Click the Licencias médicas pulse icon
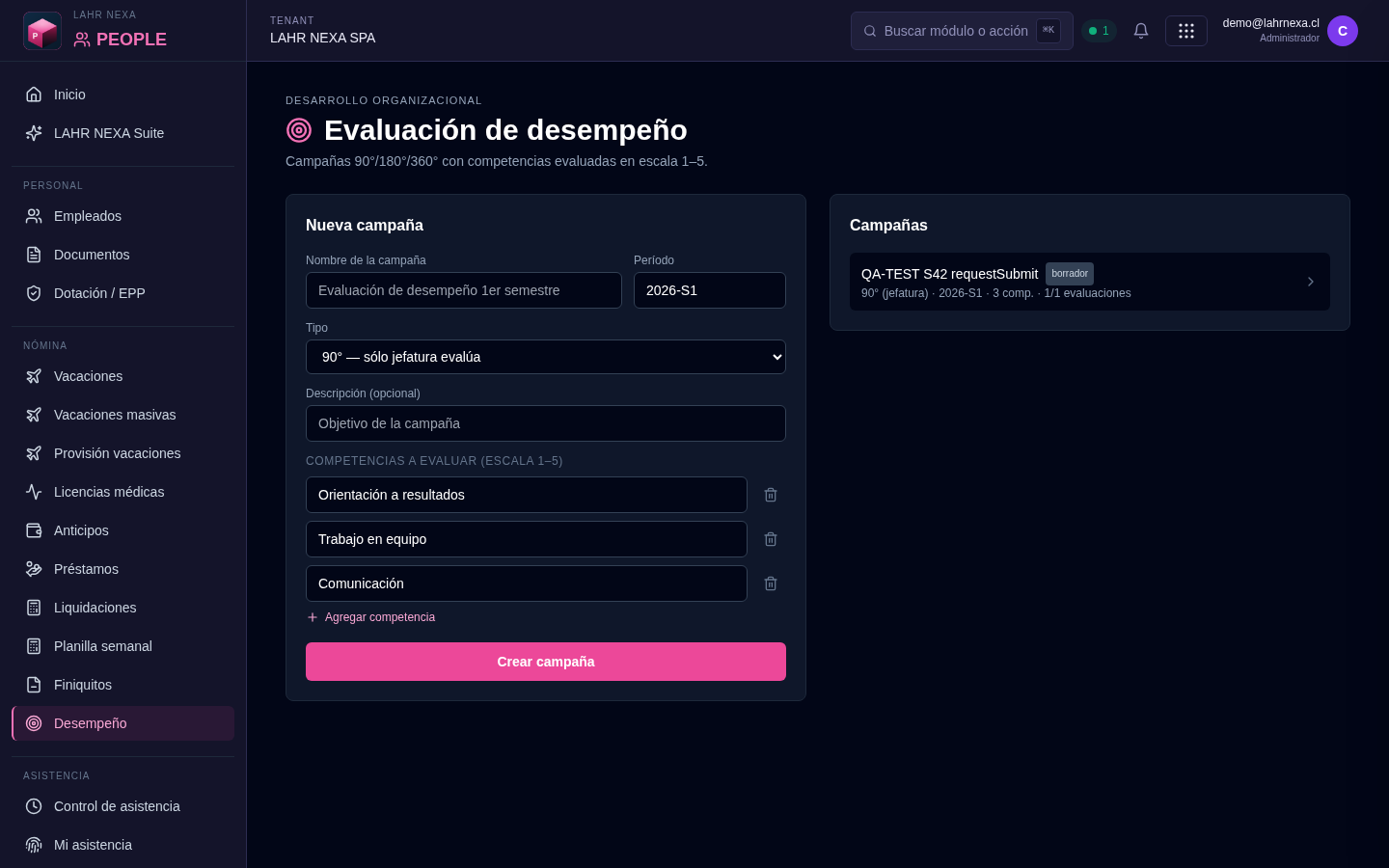The width and height of the screenshot is (1389, 868). click(x=34, y=492)
